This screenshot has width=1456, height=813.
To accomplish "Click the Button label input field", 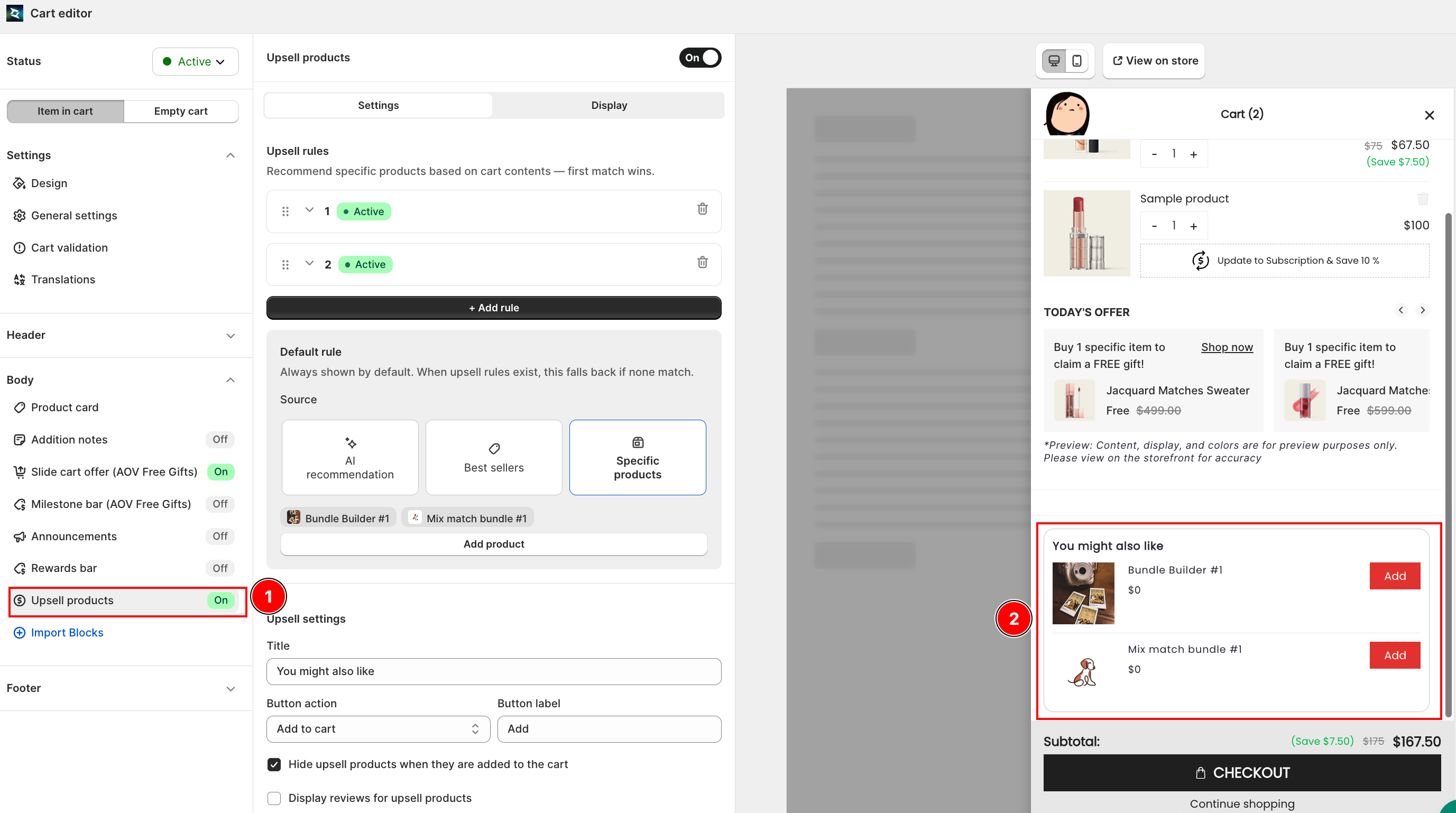I will coord(609,729).
